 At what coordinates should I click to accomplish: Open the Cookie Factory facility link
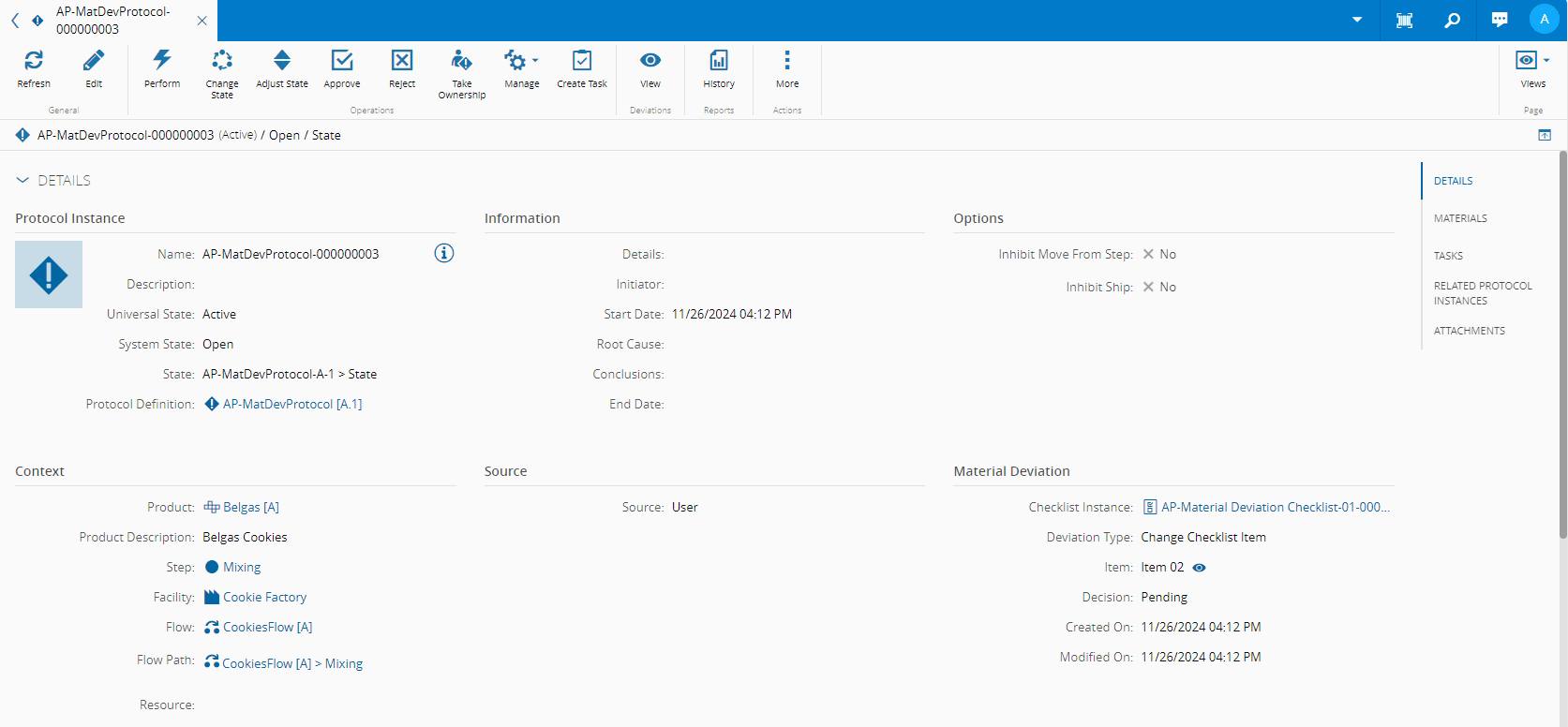tap(264, 598)
